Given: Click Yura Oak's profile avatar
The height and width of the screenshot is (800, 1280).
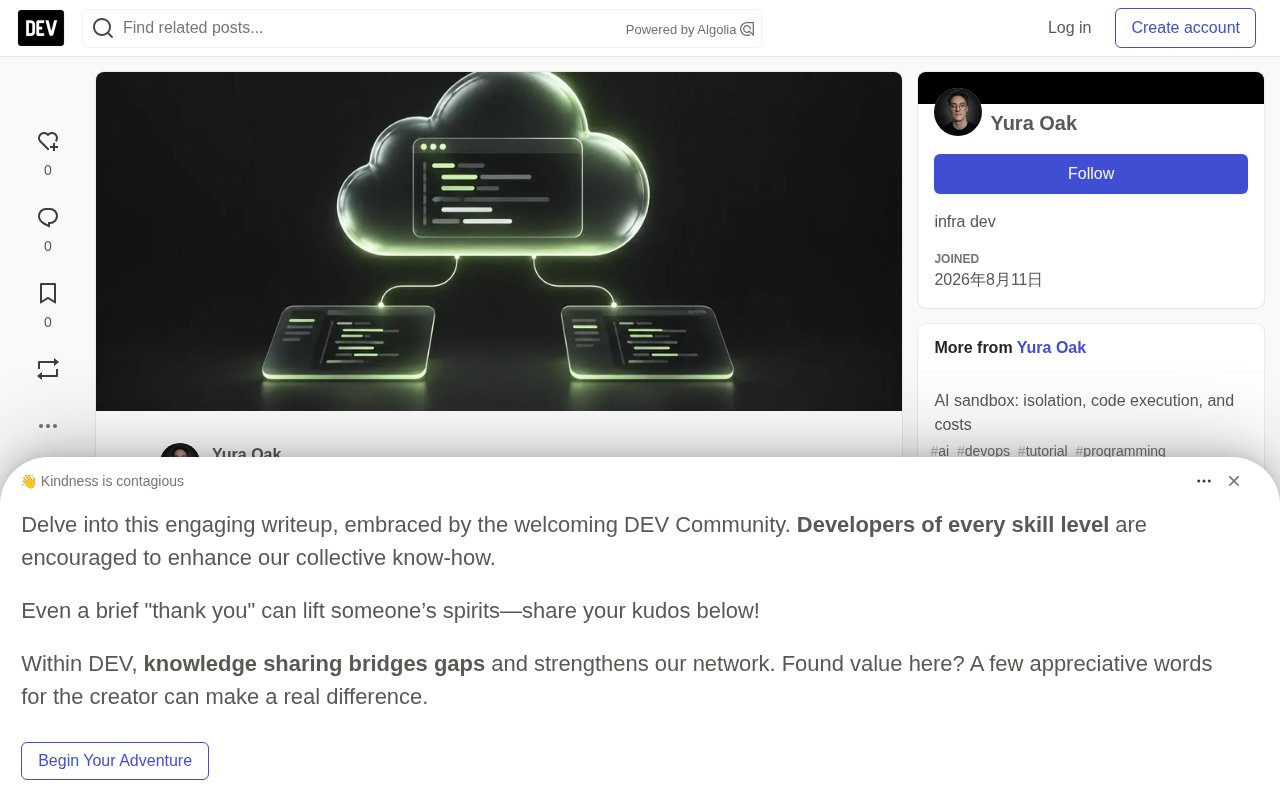Looking at the screenshot, I should [958, 112].
